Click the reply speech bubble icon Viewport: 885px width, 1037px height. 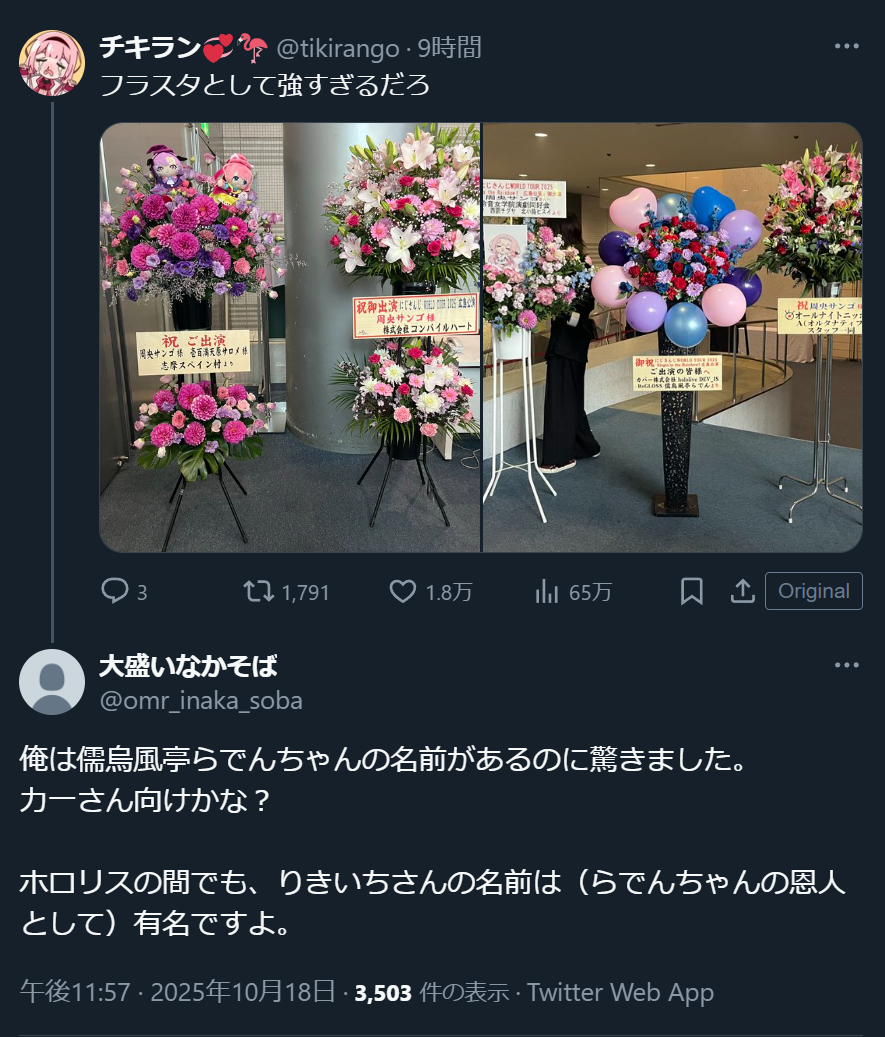(x=114, y=591)
